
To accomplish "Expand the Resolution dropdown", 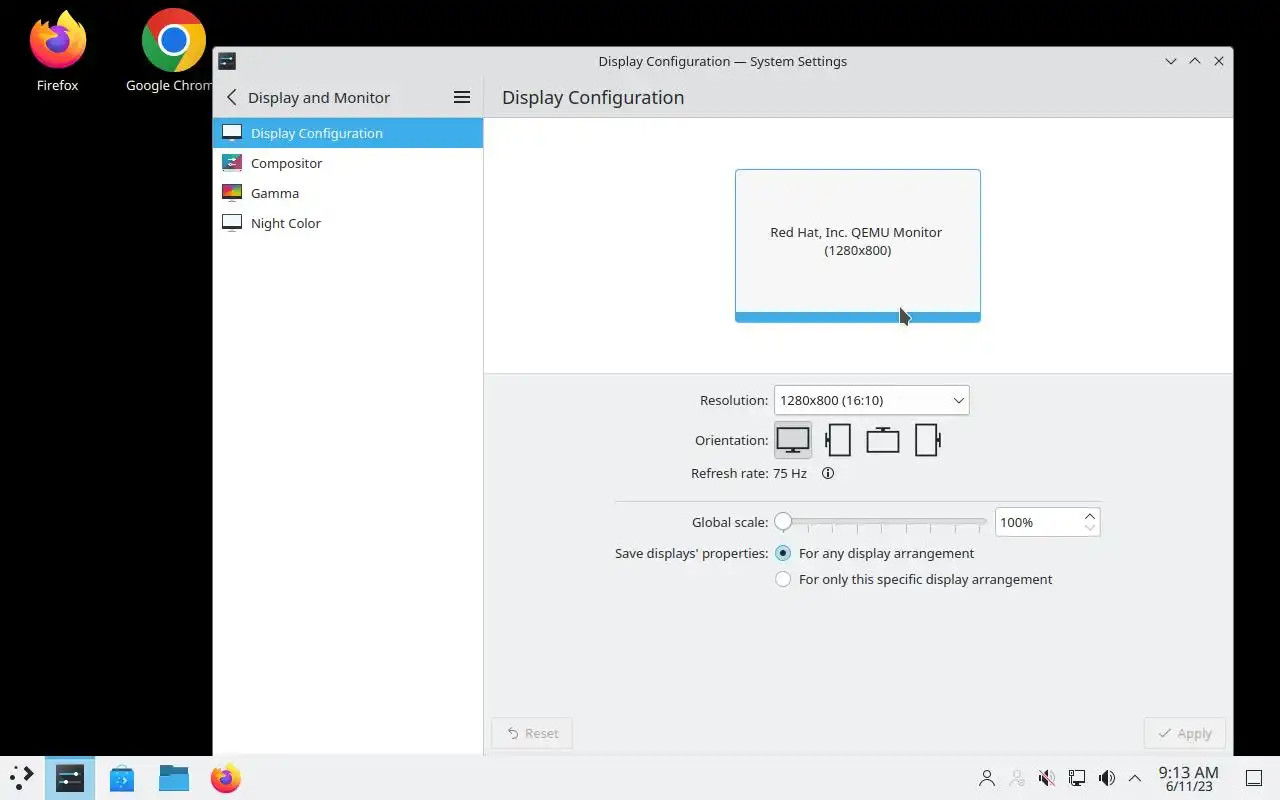I will coord(871,400).
